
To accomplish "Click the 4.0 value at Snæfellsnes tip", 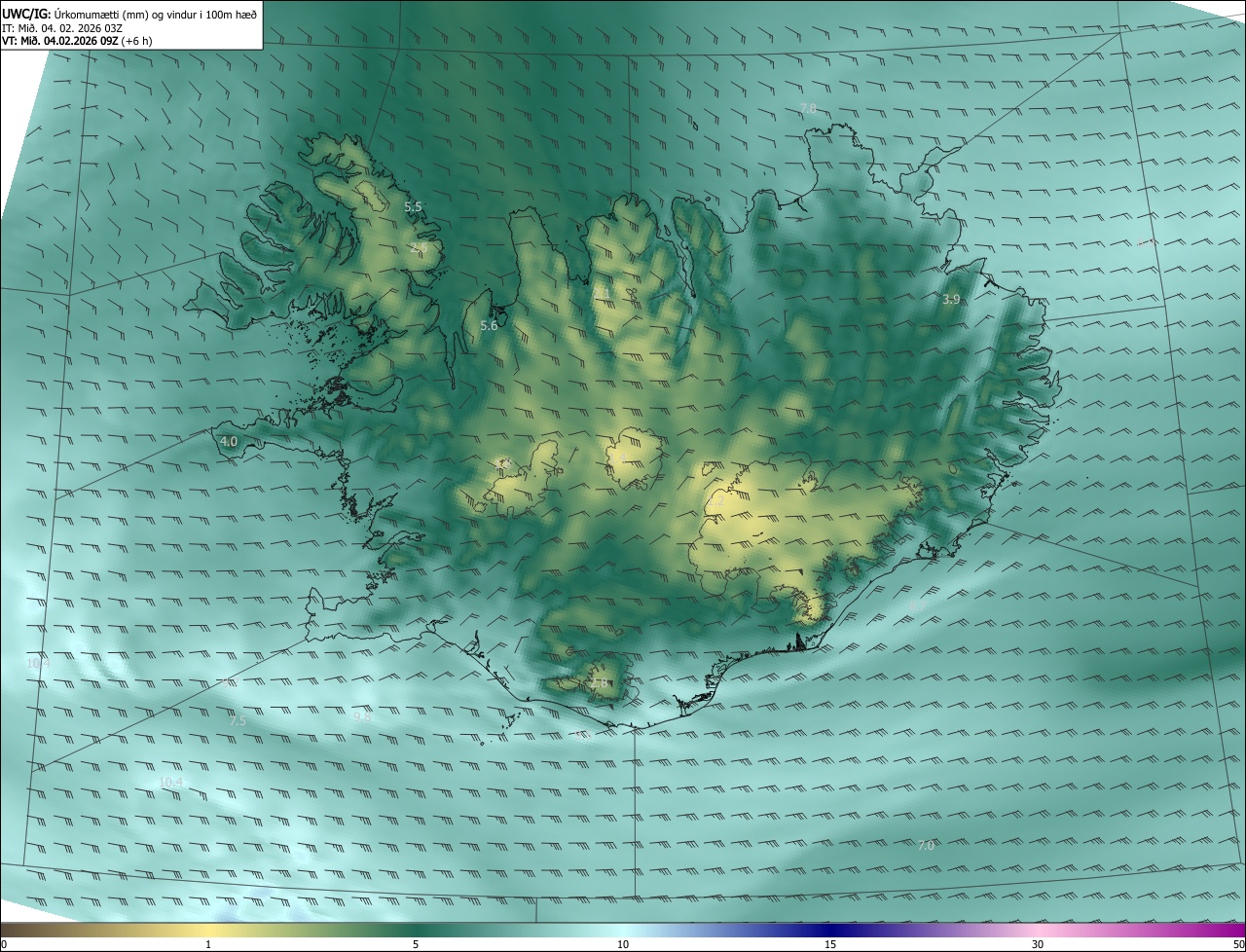I will [x=229, y=442].
